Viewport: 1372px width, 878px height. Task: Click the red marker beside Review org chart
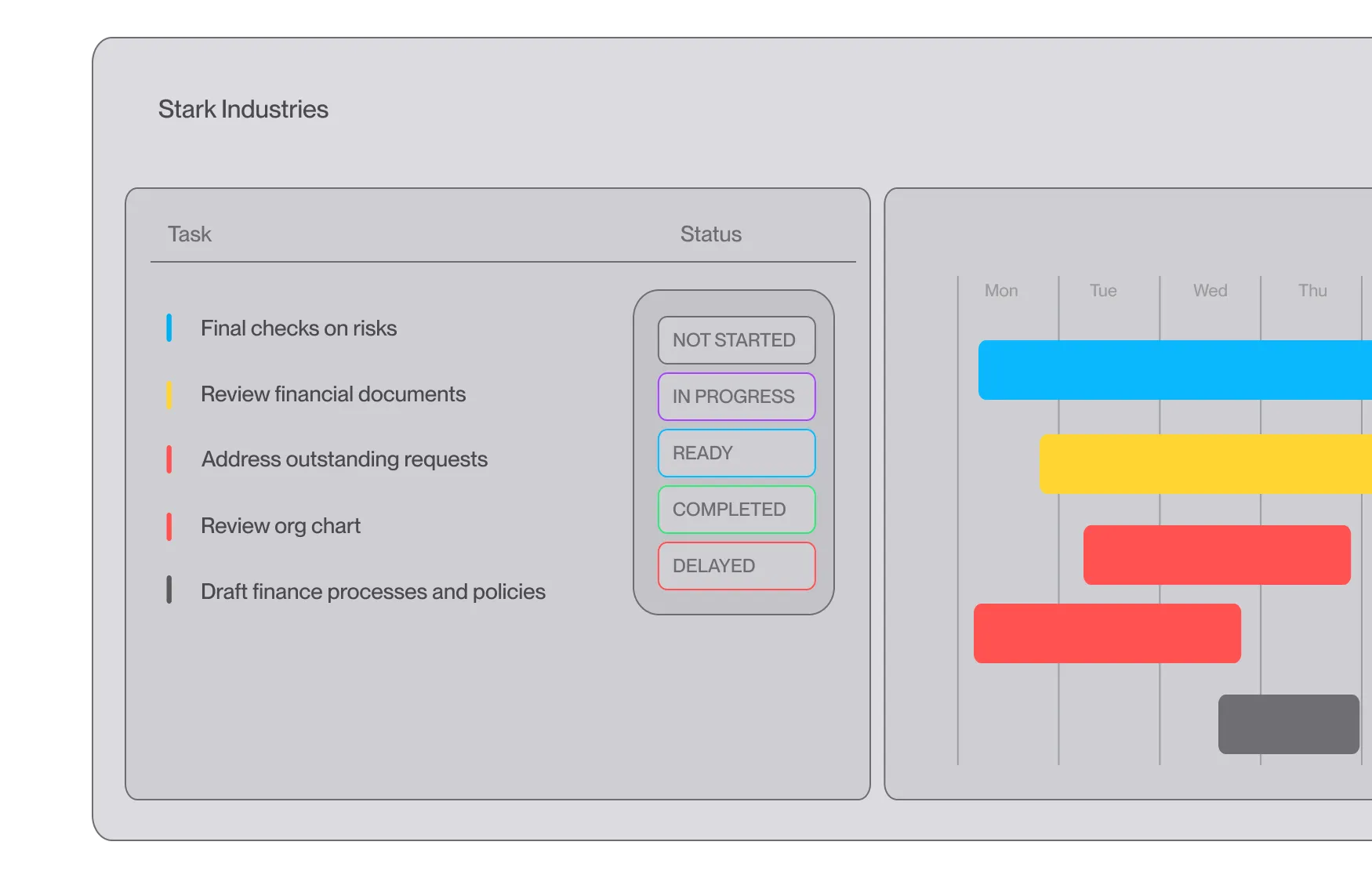[169, 526]
